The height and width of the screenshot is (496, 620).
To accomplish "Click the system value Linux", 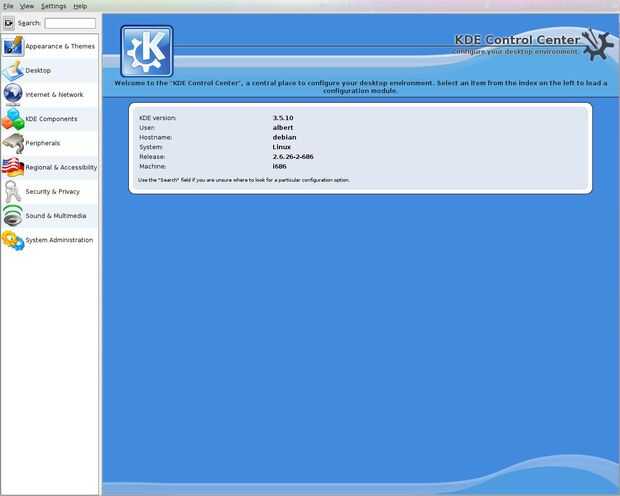I will [x=282, y=147].
